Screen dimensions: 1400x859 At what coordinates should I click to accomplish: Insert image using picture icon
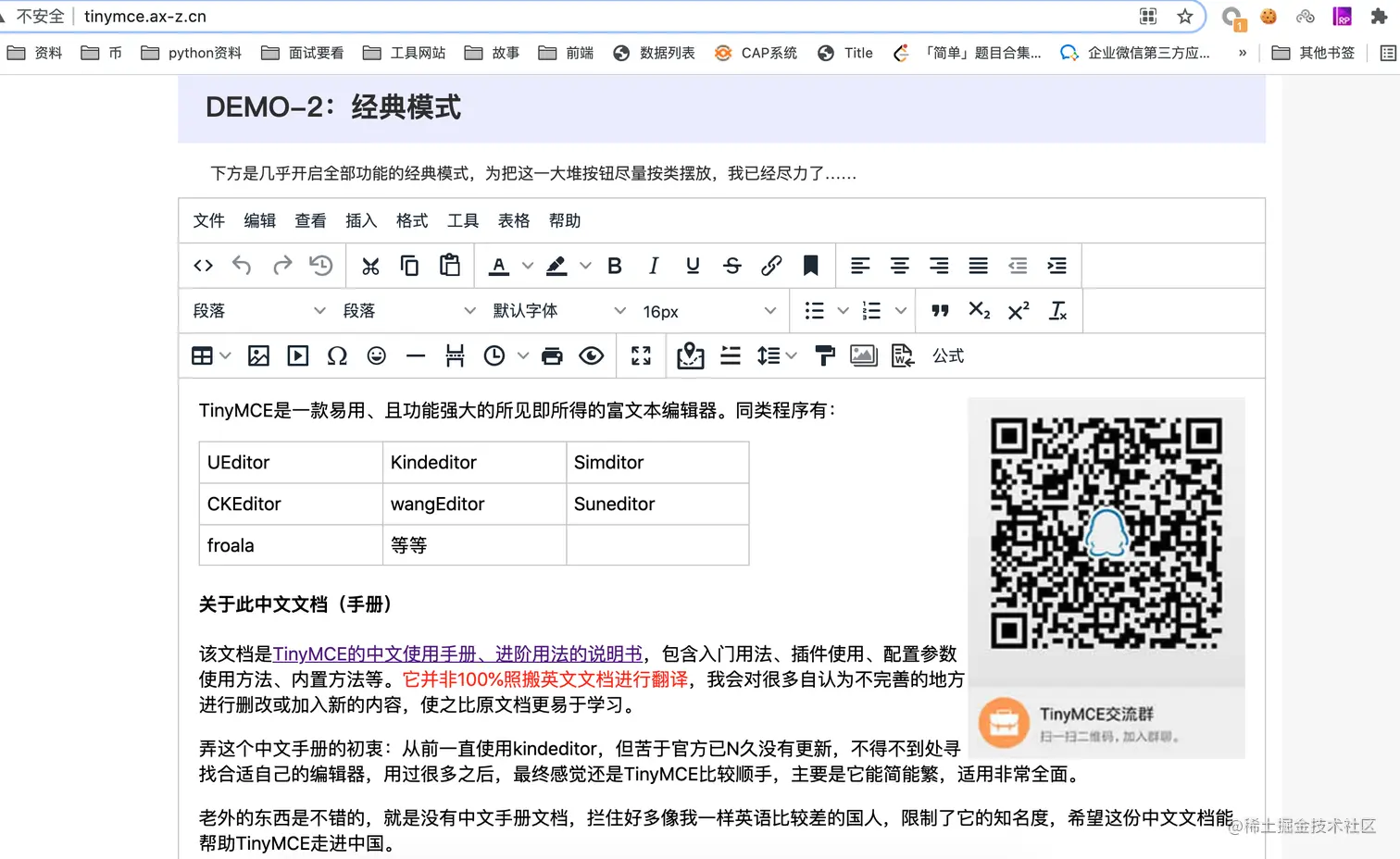(x=258, y=356)
